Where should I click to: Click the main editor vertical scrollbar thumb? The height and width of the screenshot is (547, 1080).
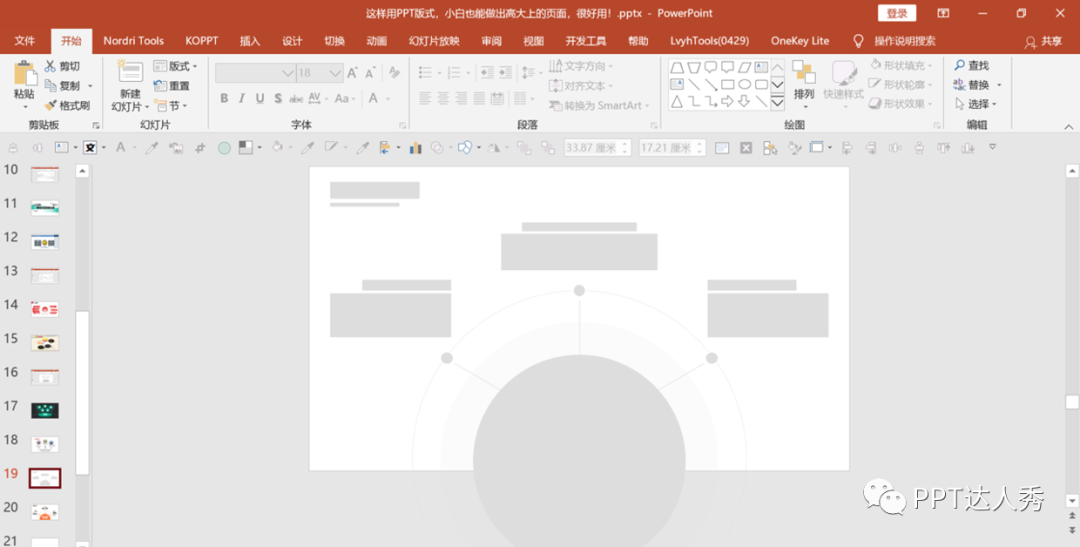1072,402
